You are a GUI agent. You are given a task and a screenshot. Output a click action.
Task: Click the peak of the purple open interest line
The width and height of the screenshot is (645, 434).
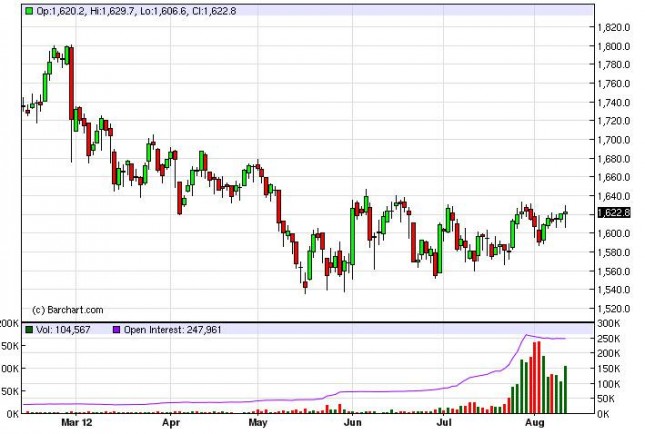(x=526, y=335)
